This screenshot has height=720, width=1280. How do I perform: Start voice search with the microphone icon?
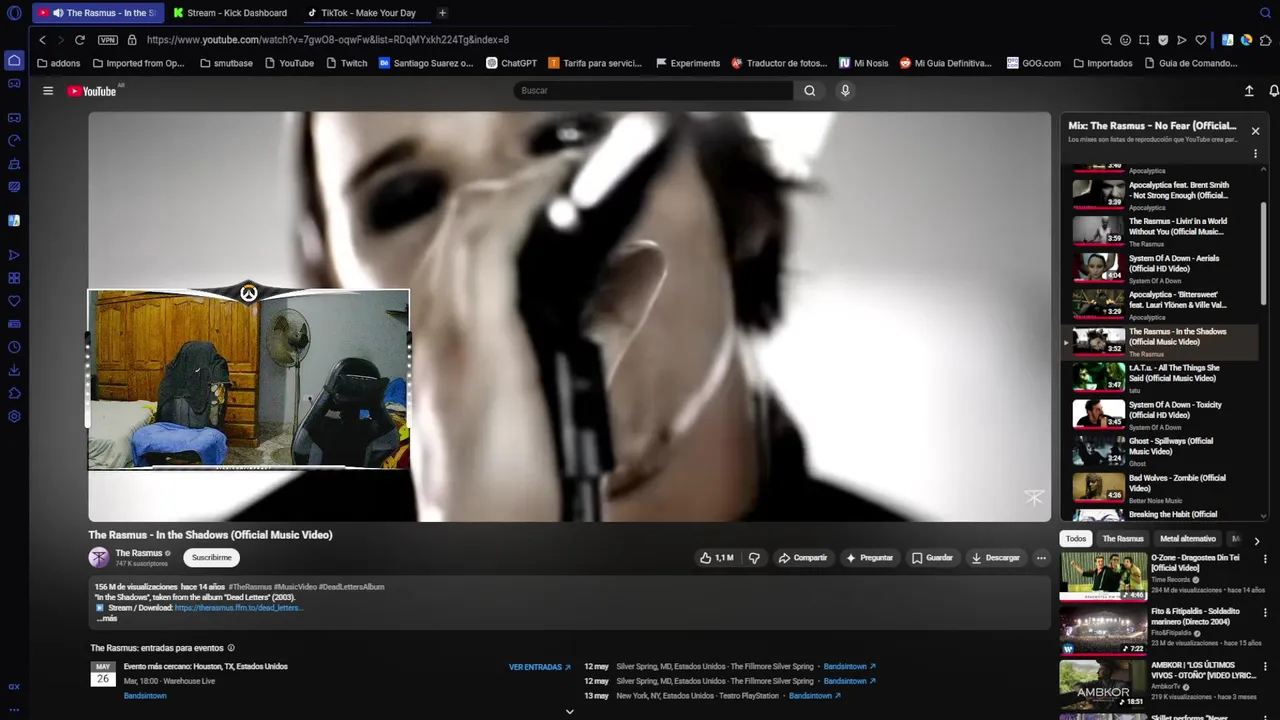(x=845, y=91)
